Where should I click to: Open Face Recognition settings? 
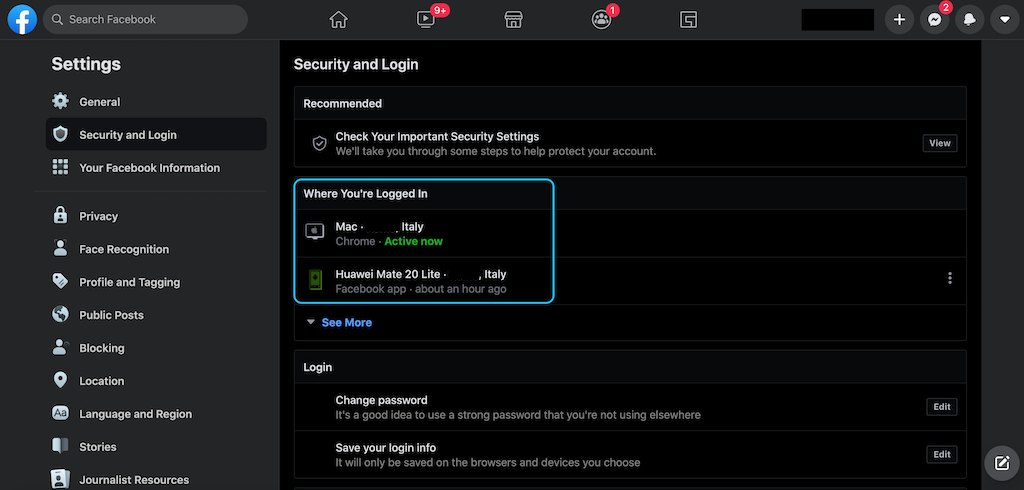pyautogui.click(x=156, y=249)
